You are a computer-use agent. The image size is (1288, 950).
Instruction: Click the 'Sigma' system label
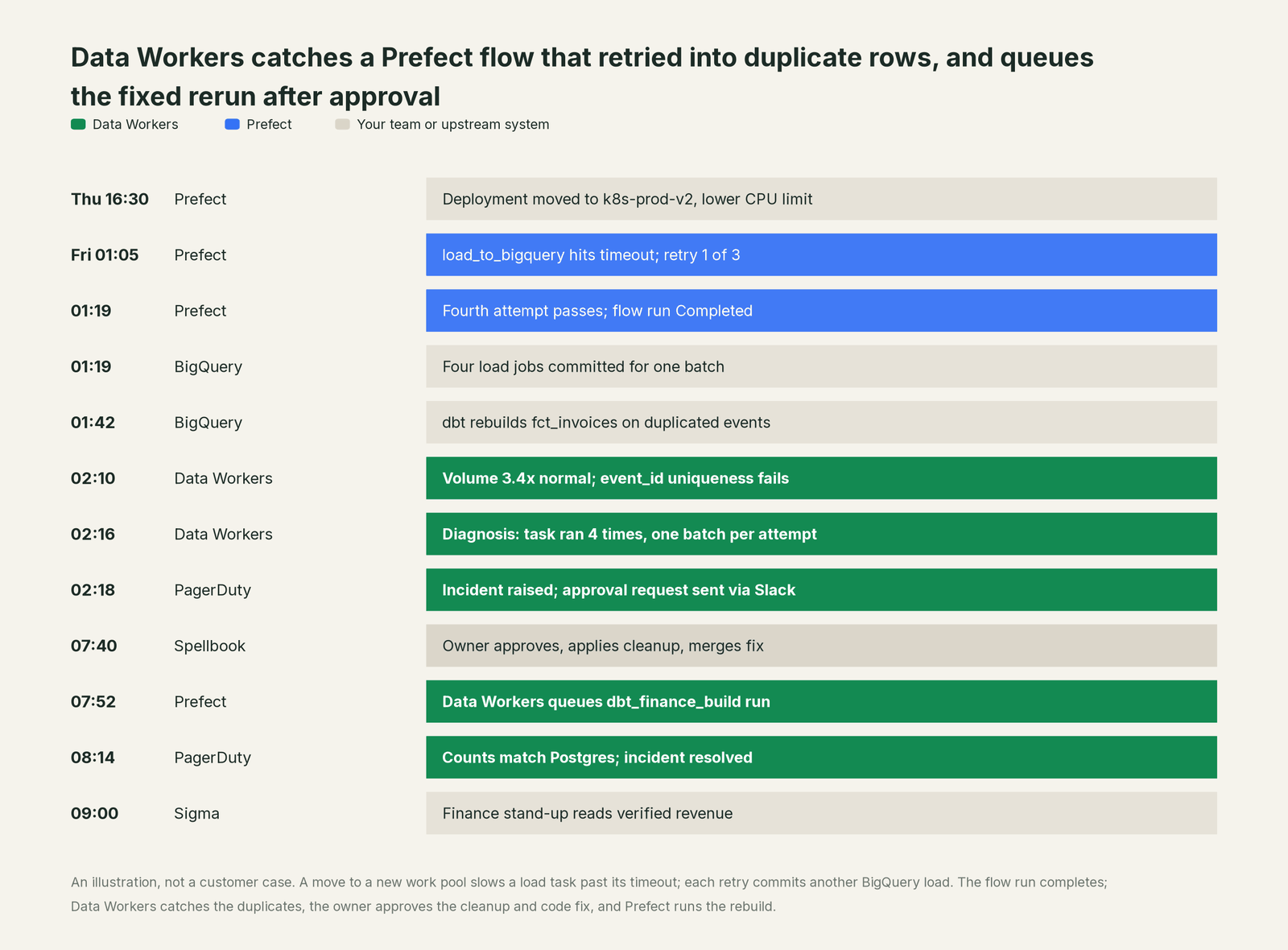(196, 813)
